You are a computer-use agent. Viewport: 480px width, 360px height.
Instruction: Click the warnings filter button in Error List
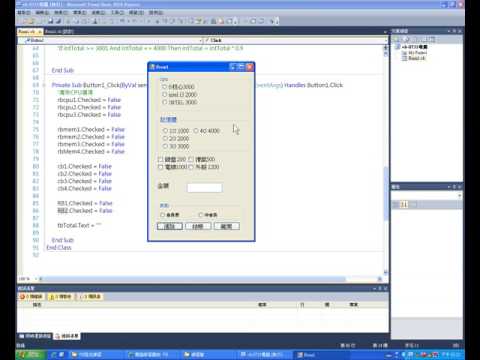tap(60, 296)
